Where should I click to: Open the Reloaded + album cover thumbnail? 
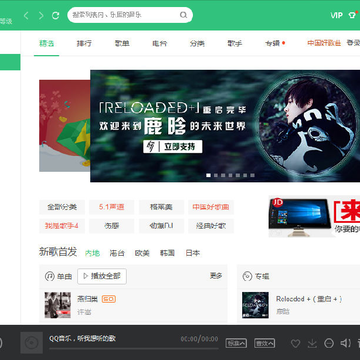point(255,305)
